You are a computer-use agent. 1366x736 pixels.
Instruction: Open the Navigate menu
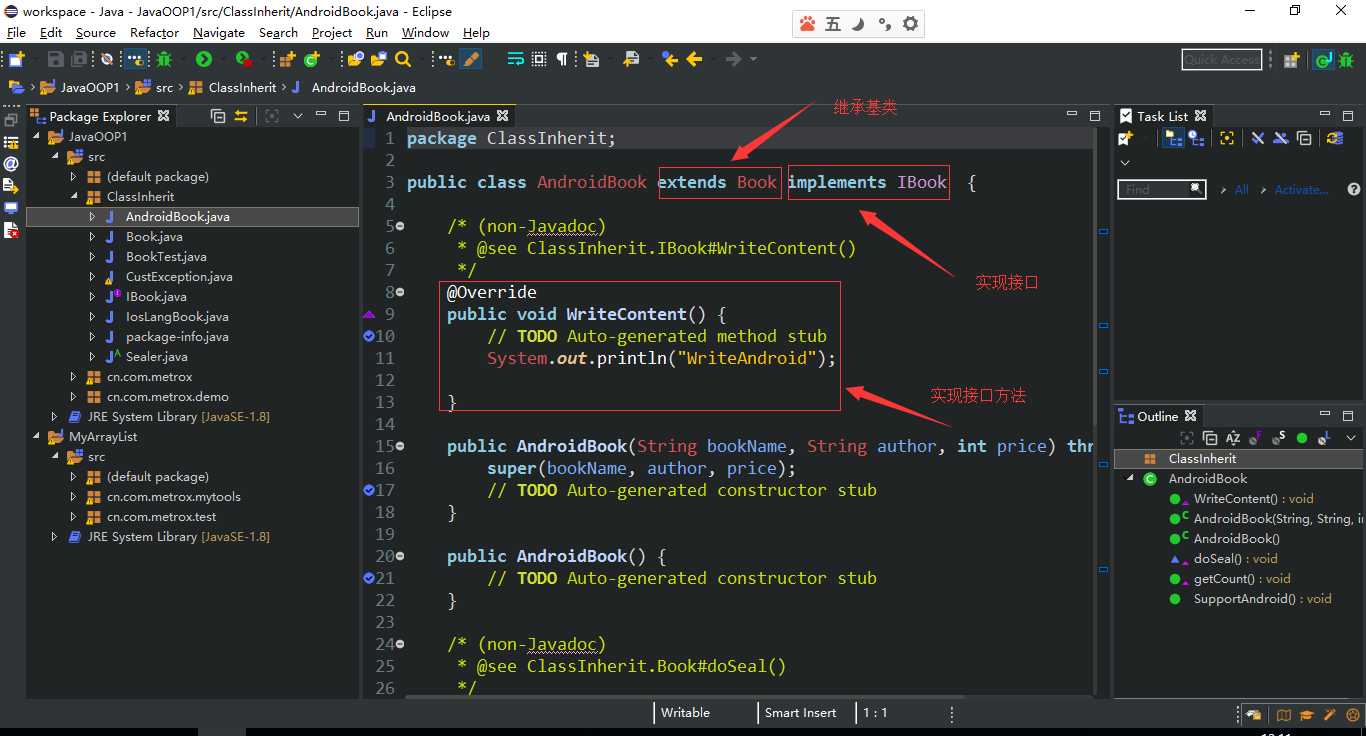[x=219, y=32]
